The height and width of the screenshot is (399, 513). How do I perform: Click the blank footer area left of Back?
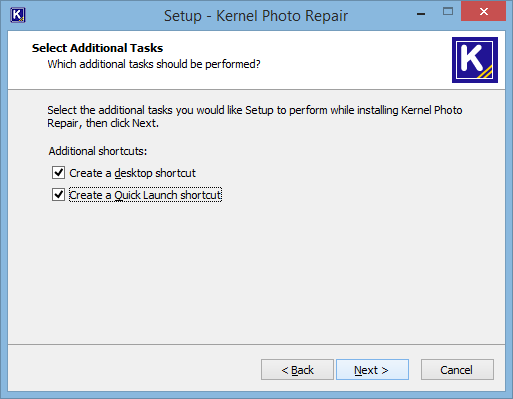point(133,370)
